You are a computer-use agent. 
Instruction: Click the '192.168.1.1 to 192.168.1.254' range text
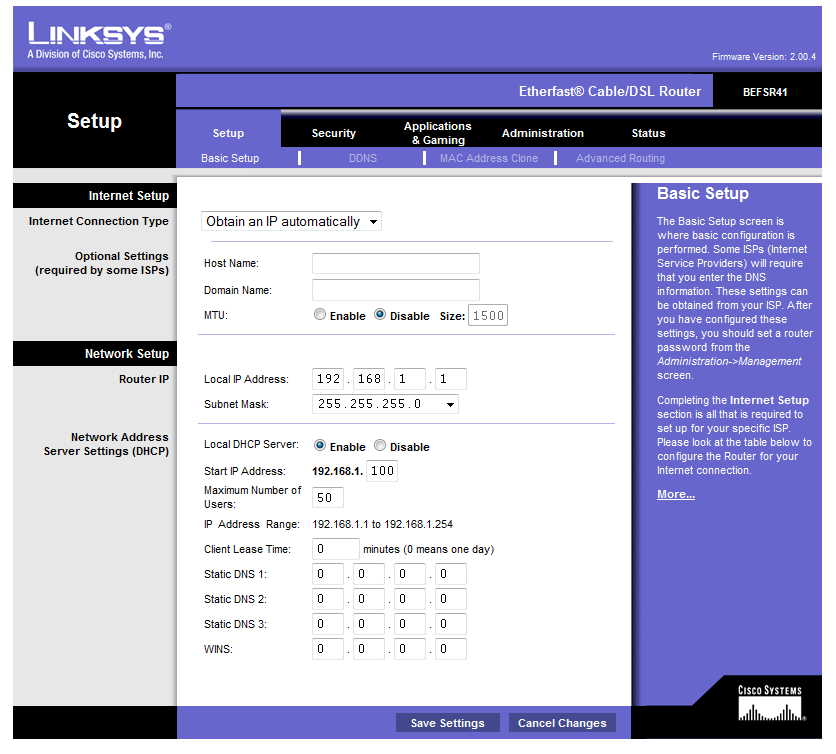point(382,524)
